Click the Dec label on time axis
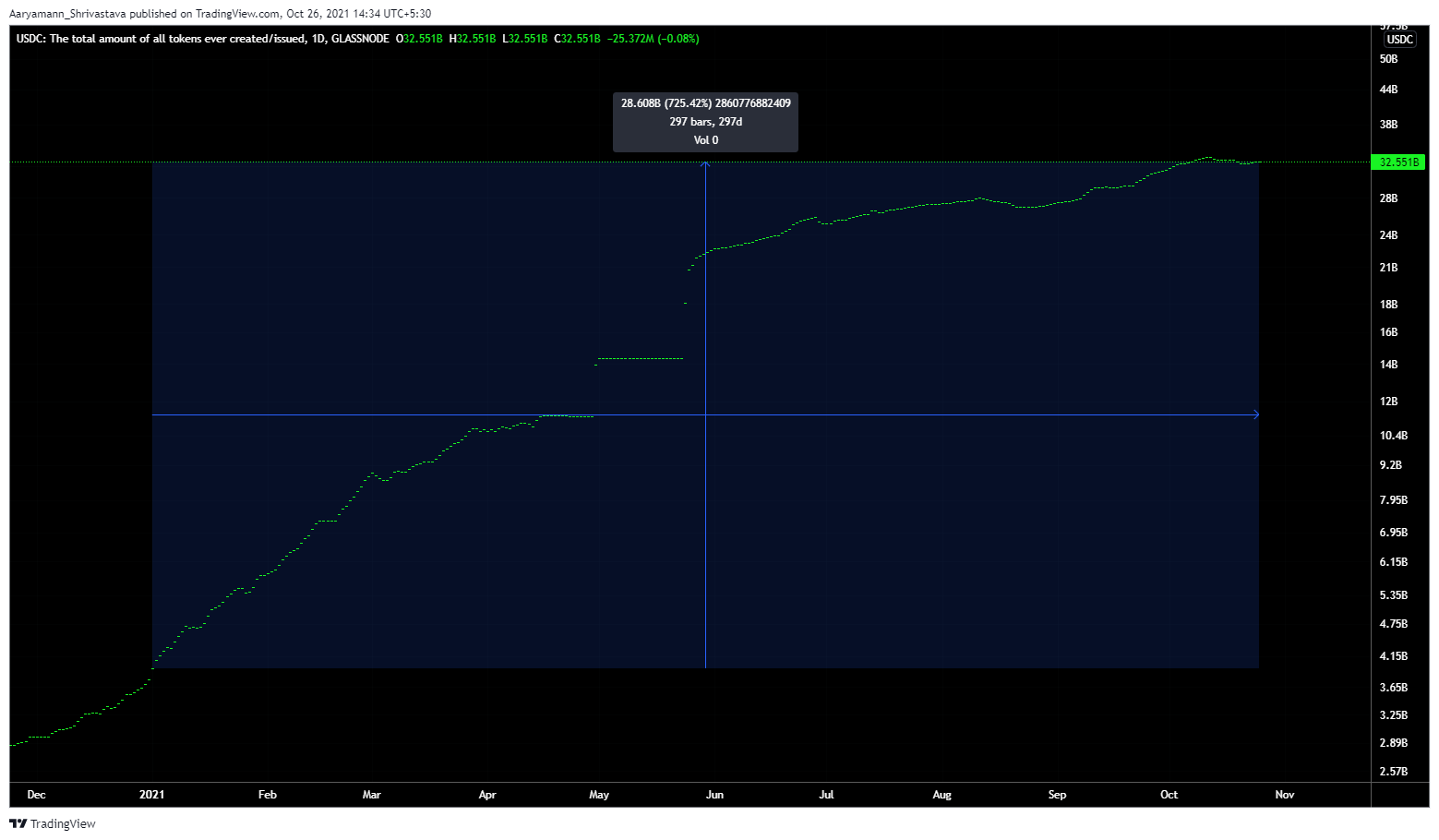Image resolution: width=1439 pixels, height=840 pixels. (x=36, y=795)
